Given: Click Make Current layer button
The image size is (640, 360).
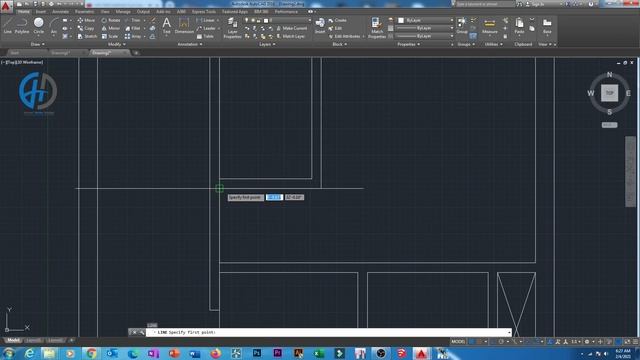Looking at the screenshot, I should click(x=291, y=28).
